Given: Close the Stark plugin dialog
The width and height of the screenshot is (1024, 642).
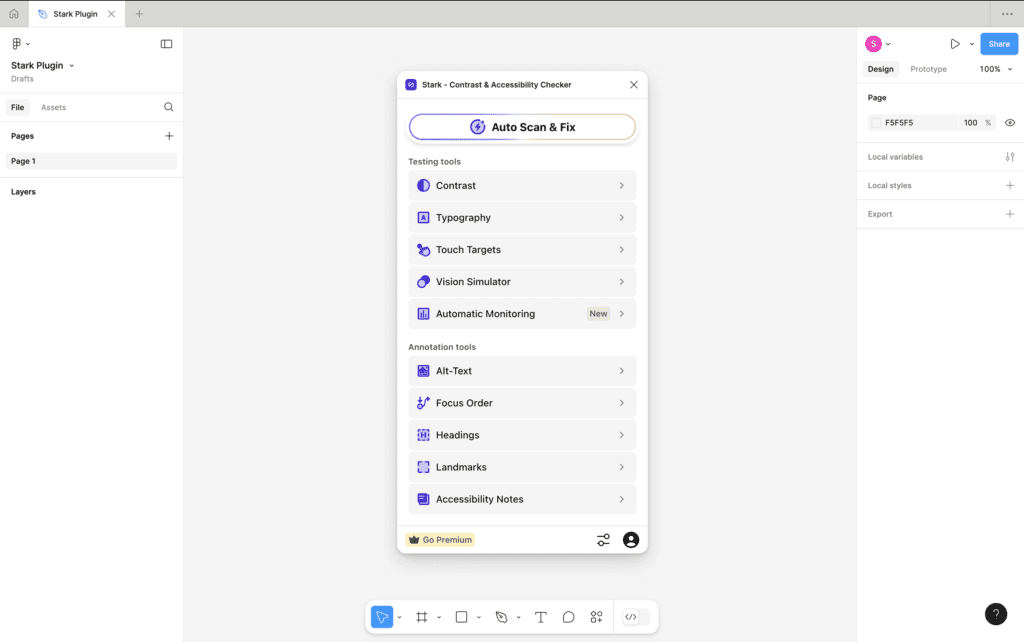Looking at the screenshot, I should [x=633, y=85].
